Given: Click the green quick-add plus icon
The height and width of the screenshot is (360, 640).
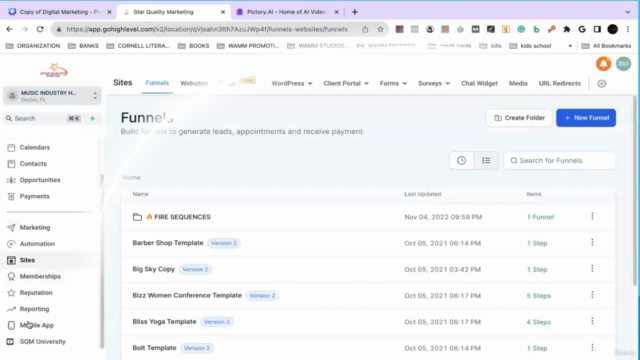Looking at the screenshot, I should tap(93, 118).
